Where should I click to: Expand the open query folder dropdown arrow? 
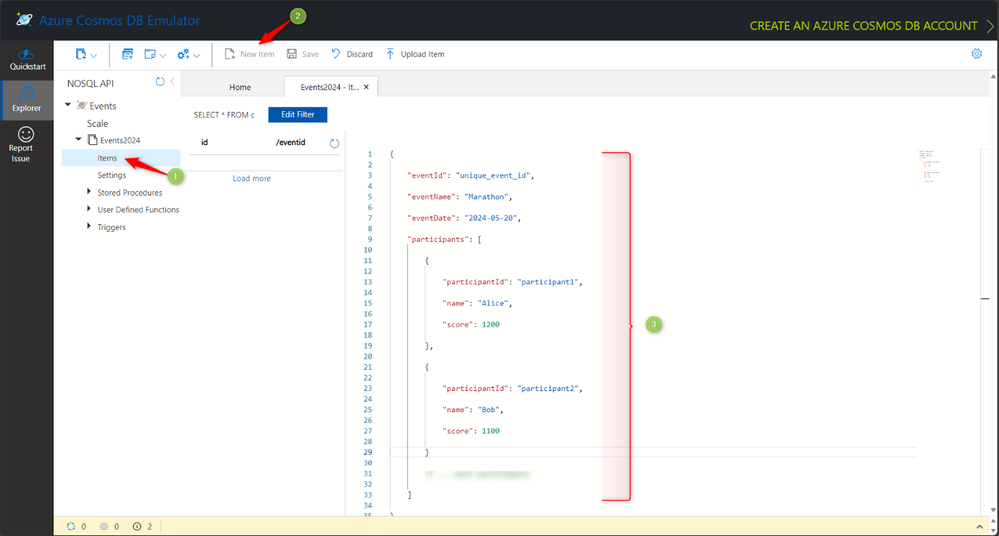[x=163, y=55]
